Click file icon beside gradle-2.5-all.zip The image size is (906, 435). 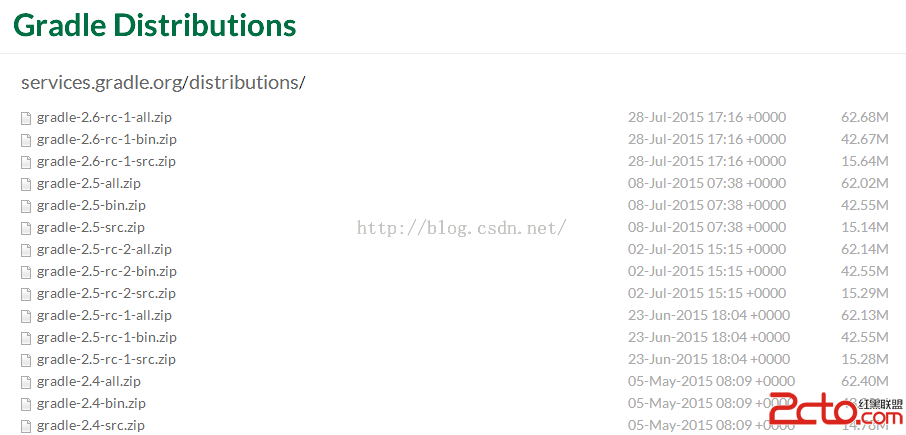pyautogui.click(x=26, y=183)
